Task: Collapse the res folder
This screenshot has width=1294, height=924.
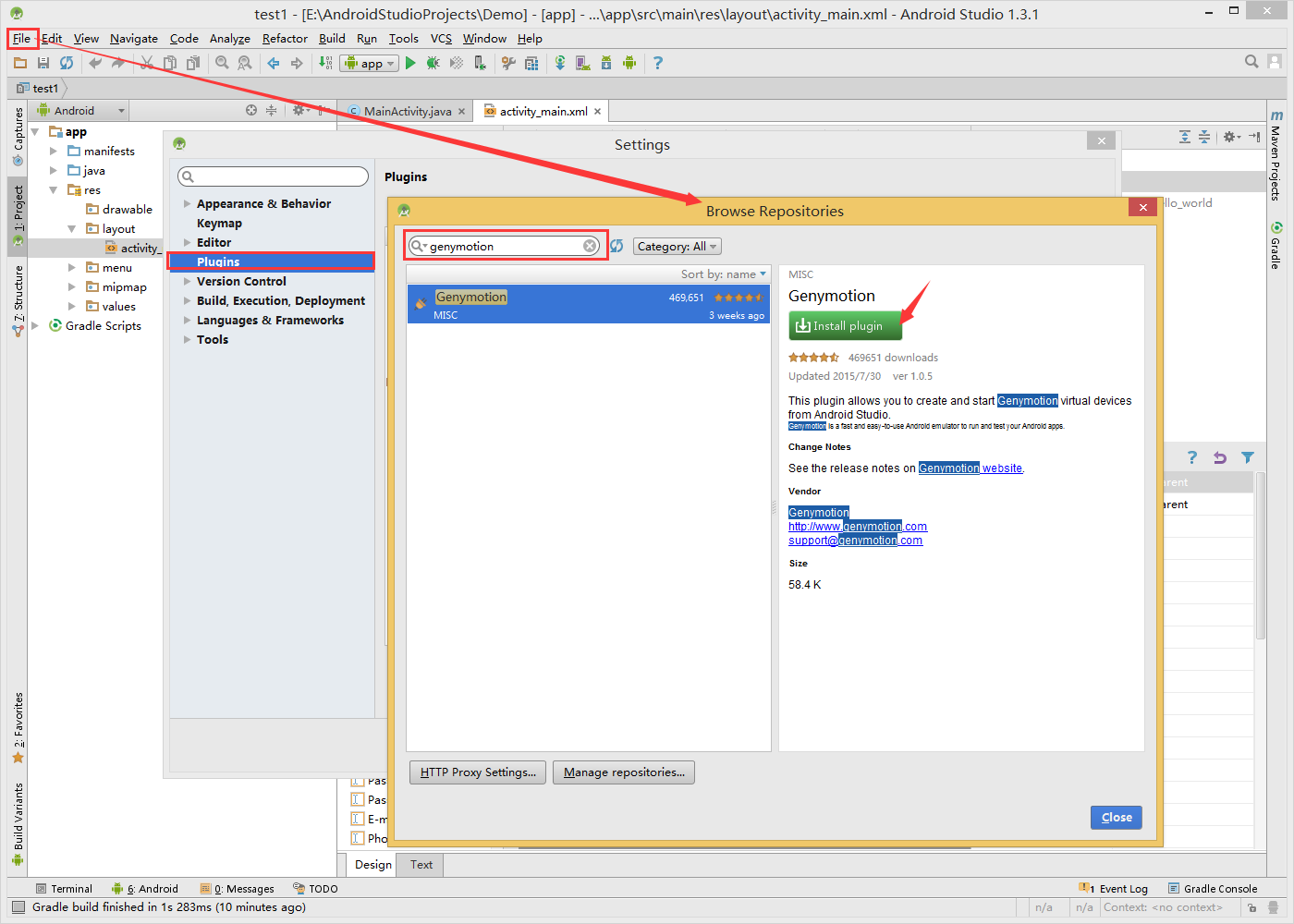Action: pyautogui.click(x=54, y=189)
